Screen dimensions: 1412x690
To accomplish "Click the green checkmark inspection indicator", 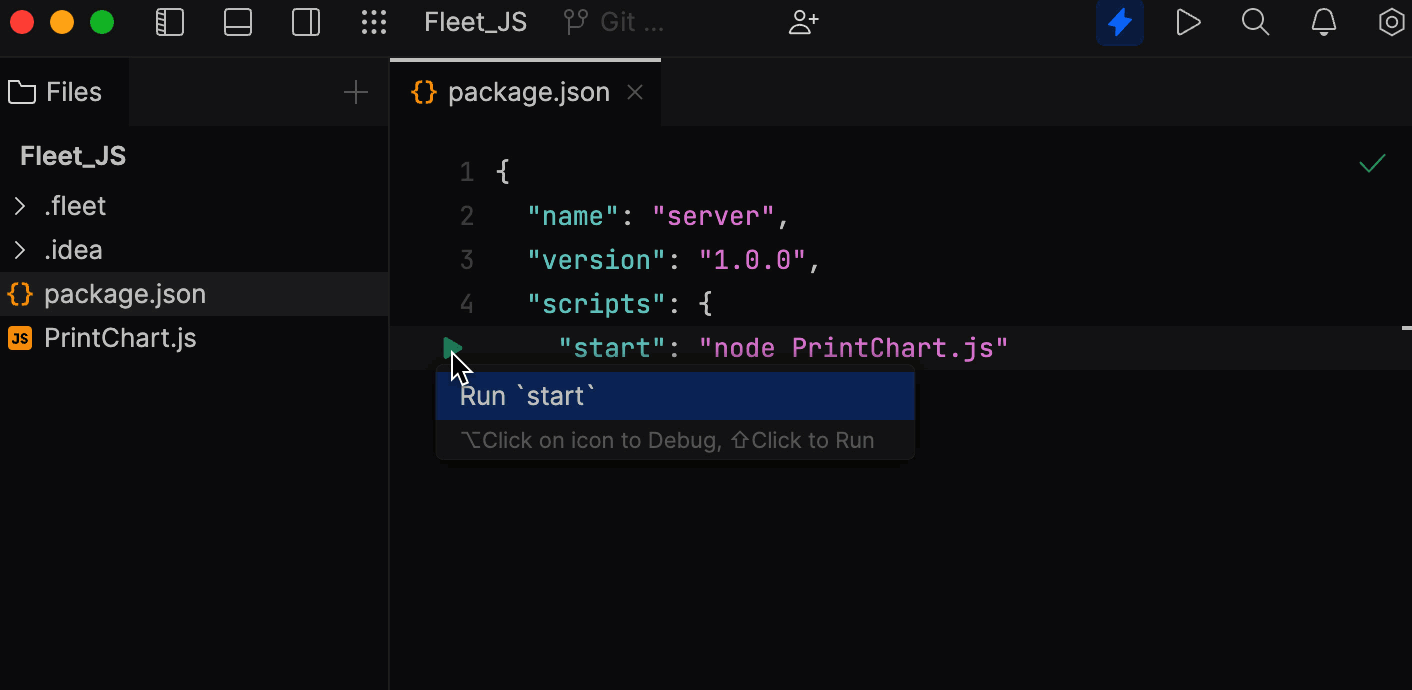I will (1372, 163).
